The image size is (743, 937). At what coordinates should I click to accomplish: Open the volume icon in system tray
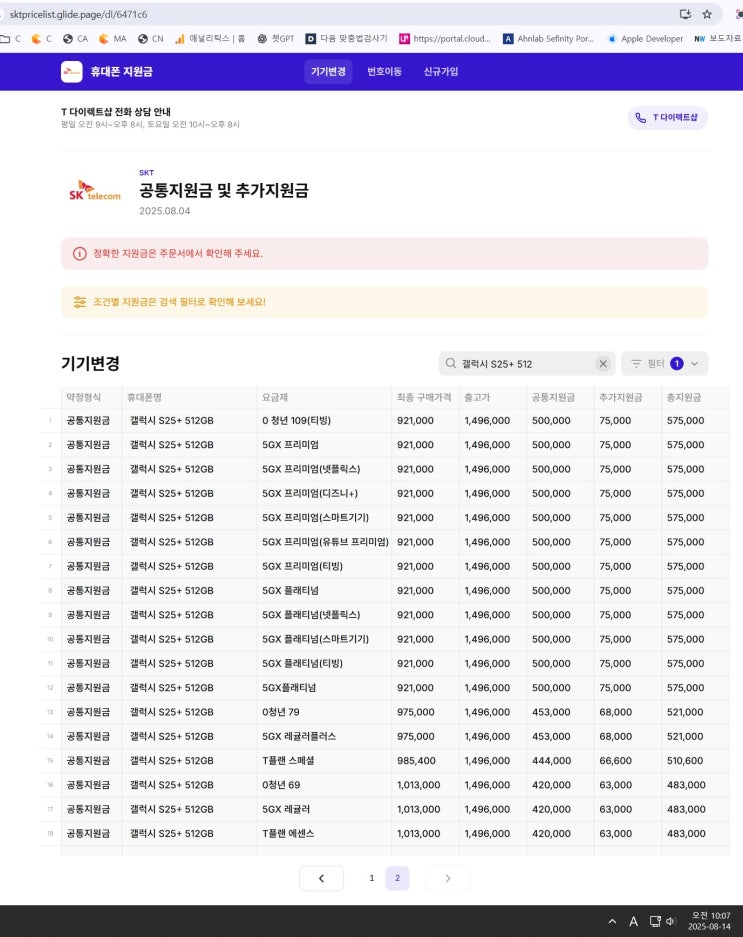[x=671, y=921]
